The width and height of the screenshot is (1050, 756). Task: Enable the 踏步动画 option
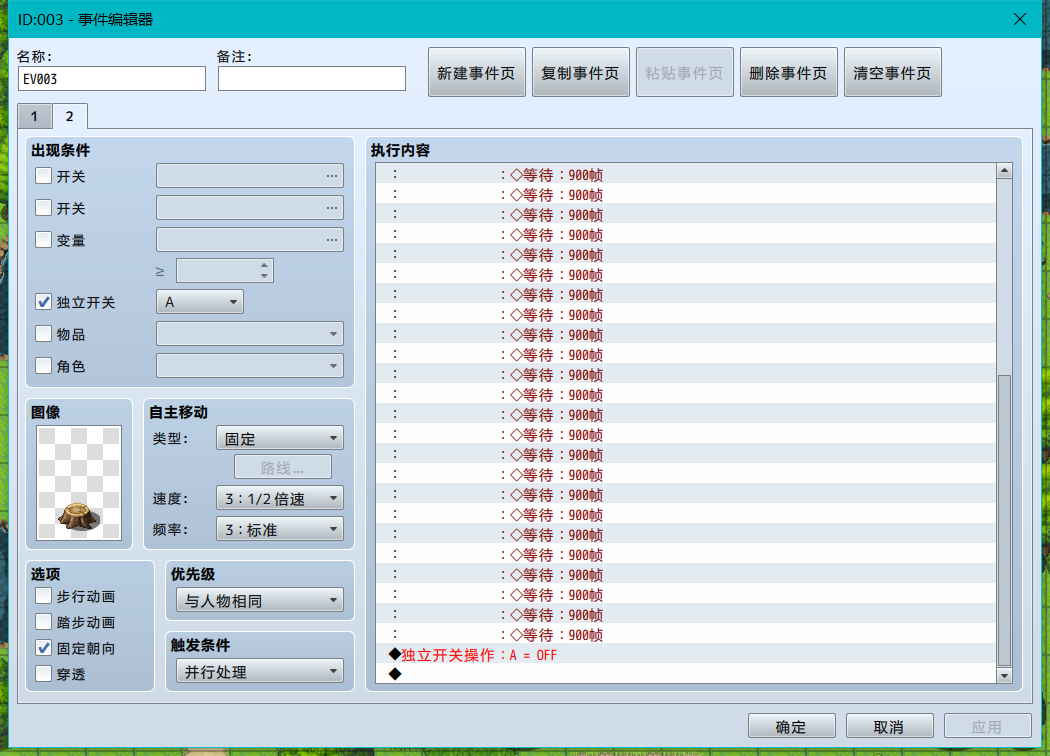point(44,622)
